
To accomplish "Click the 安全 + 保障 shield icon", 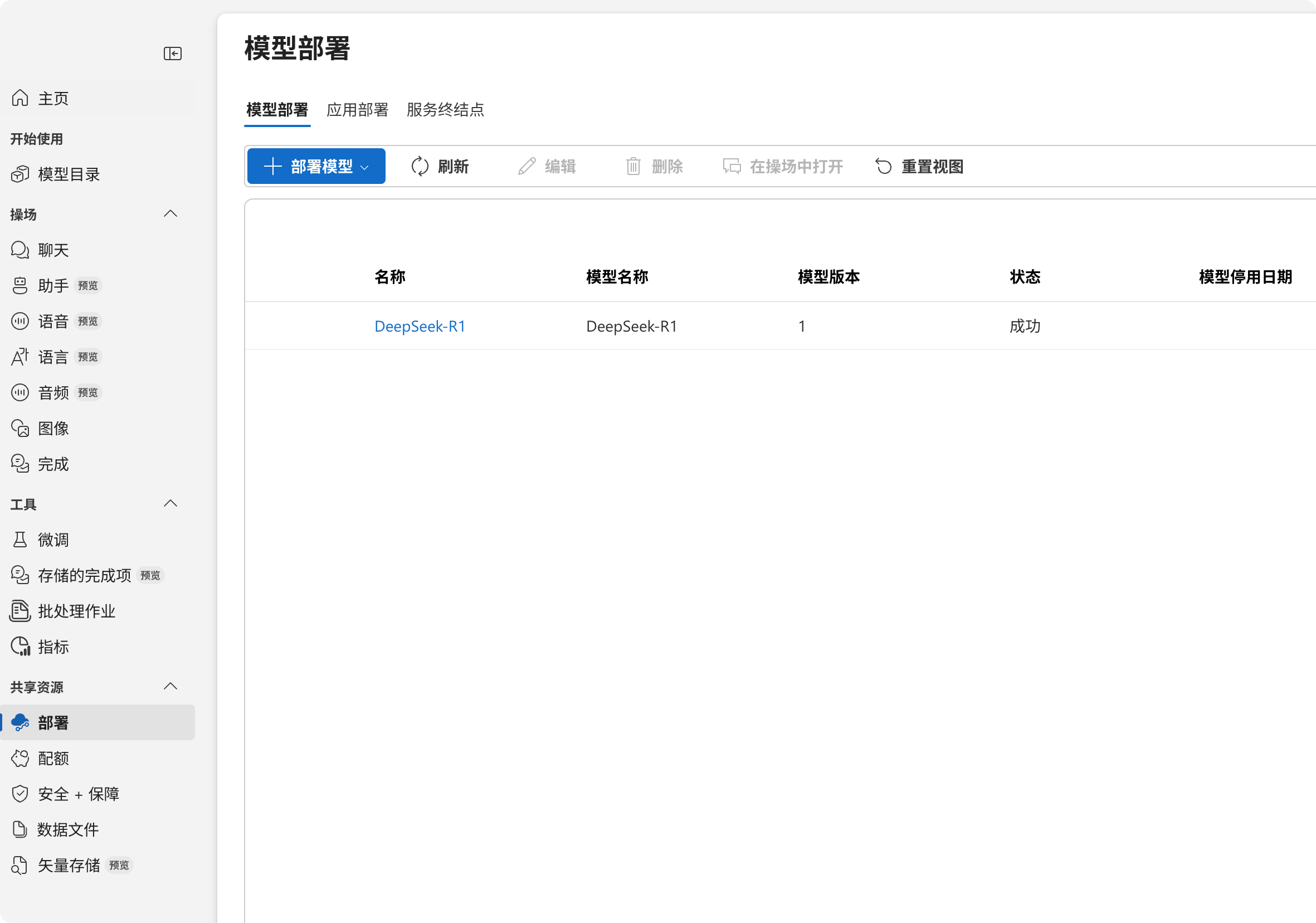I will [x=20, y=794].
